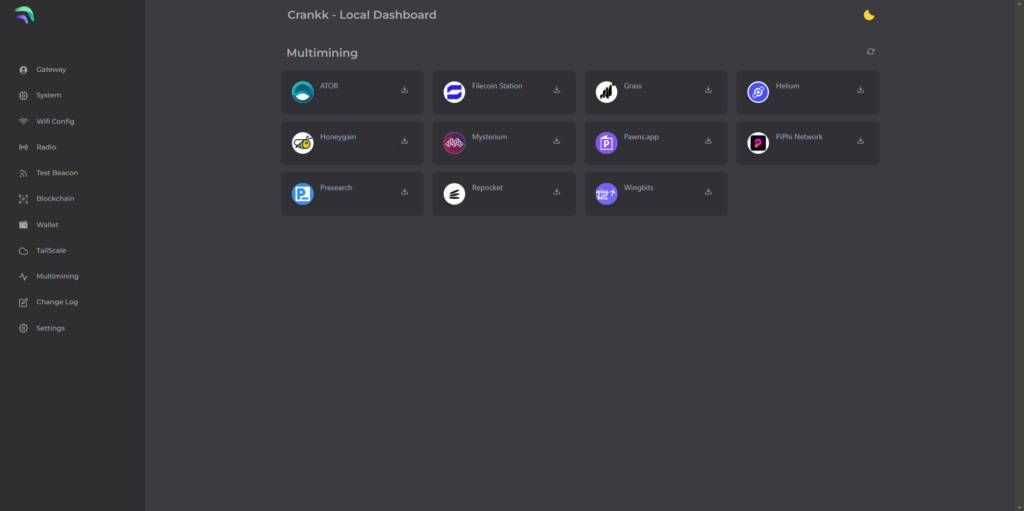
Task: Click the Presearch logo
Action: coord(302,194)
